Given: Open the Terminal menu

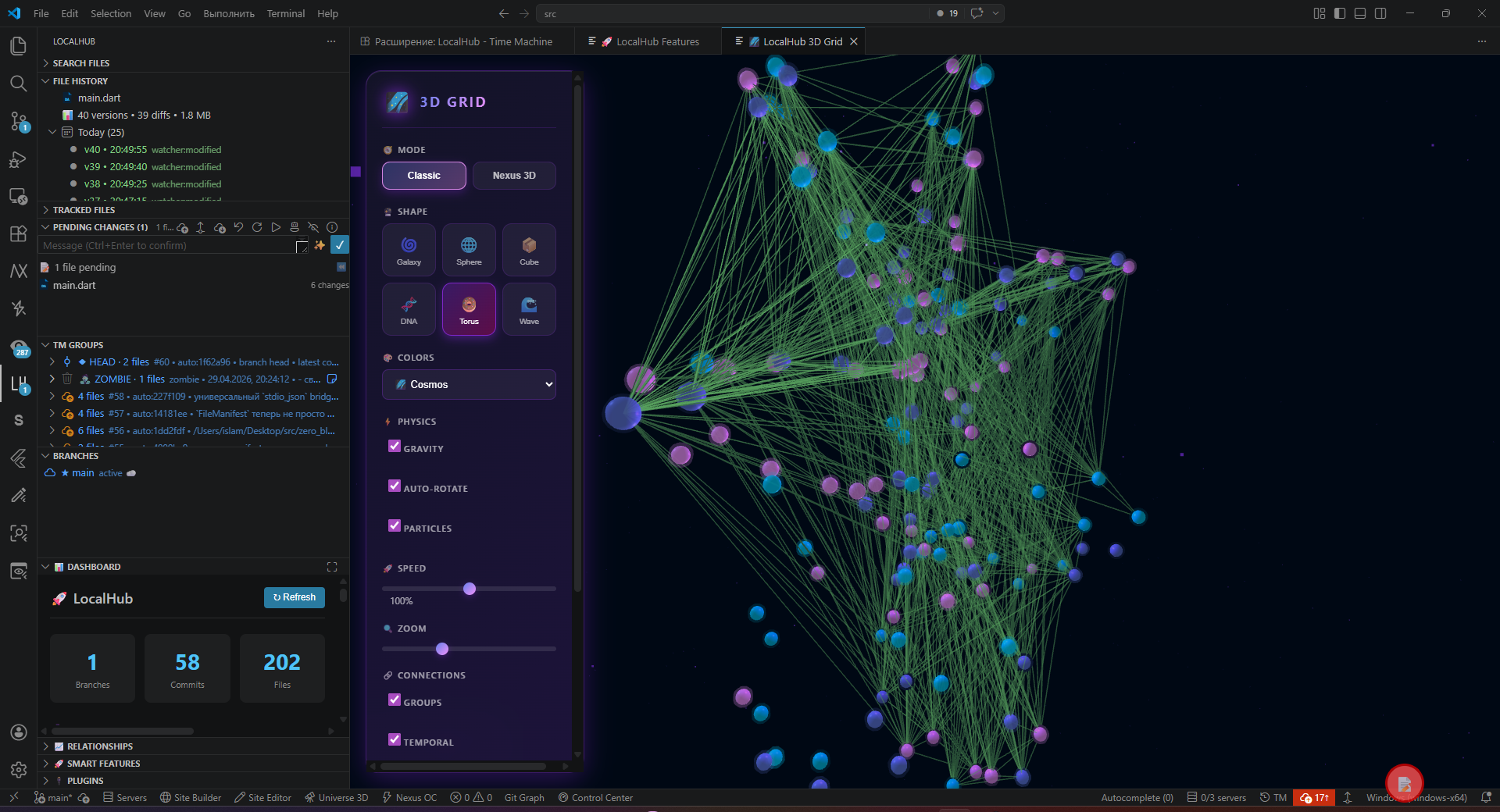Looking at the screenshot, I should pyautogui.click(x=286, y=13).
